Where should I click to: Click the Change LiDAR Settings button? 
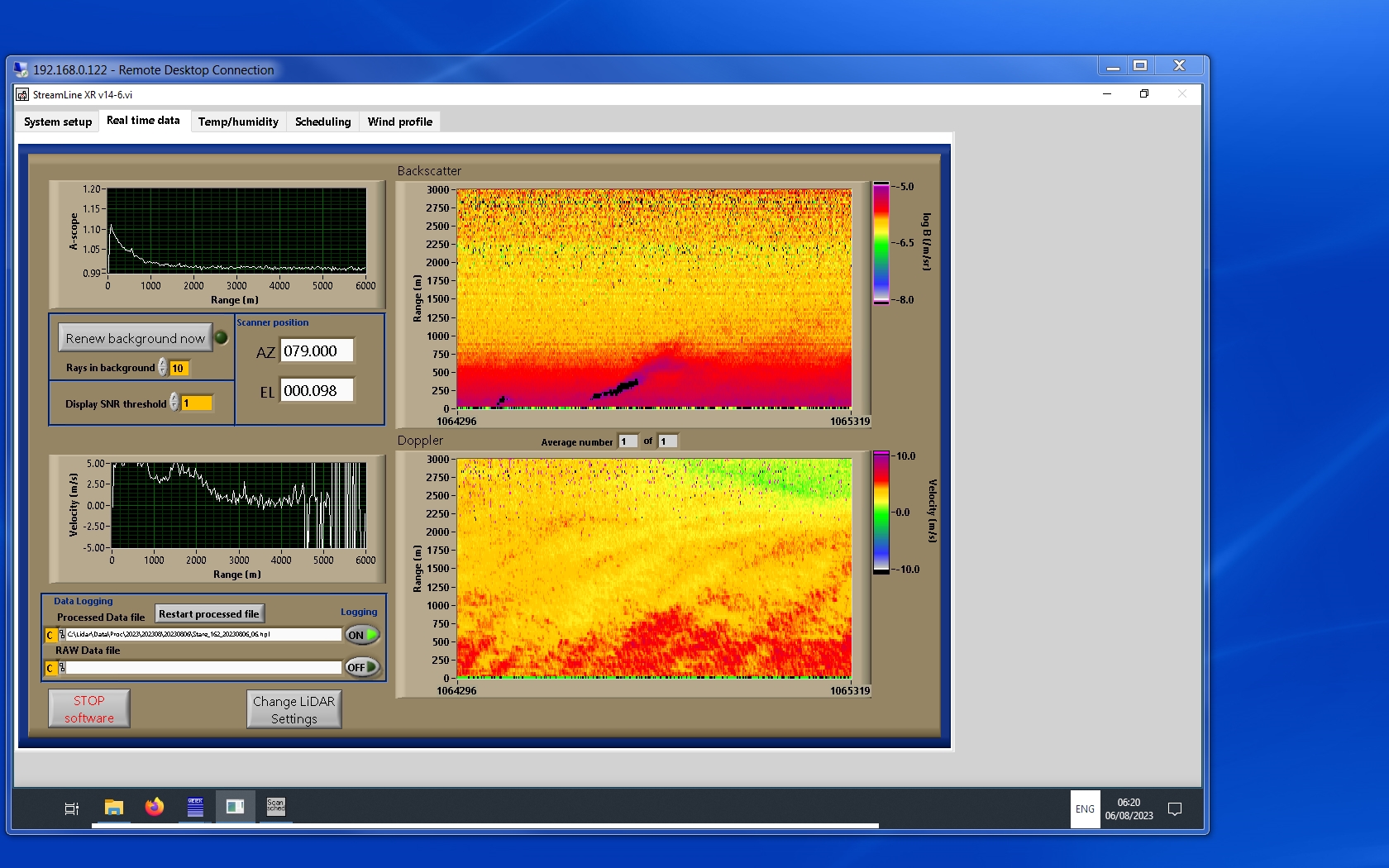point(294,709)
